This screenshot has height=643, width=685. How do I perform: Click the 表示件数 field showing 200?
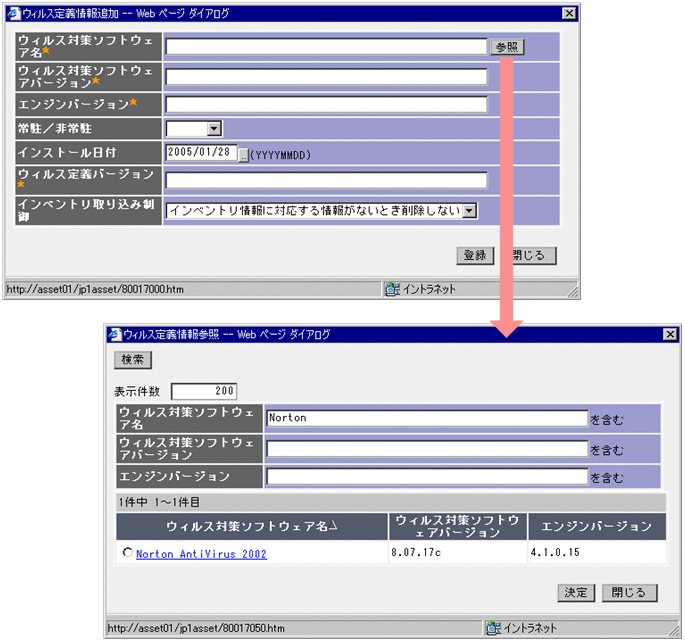[x=204, y=391]
